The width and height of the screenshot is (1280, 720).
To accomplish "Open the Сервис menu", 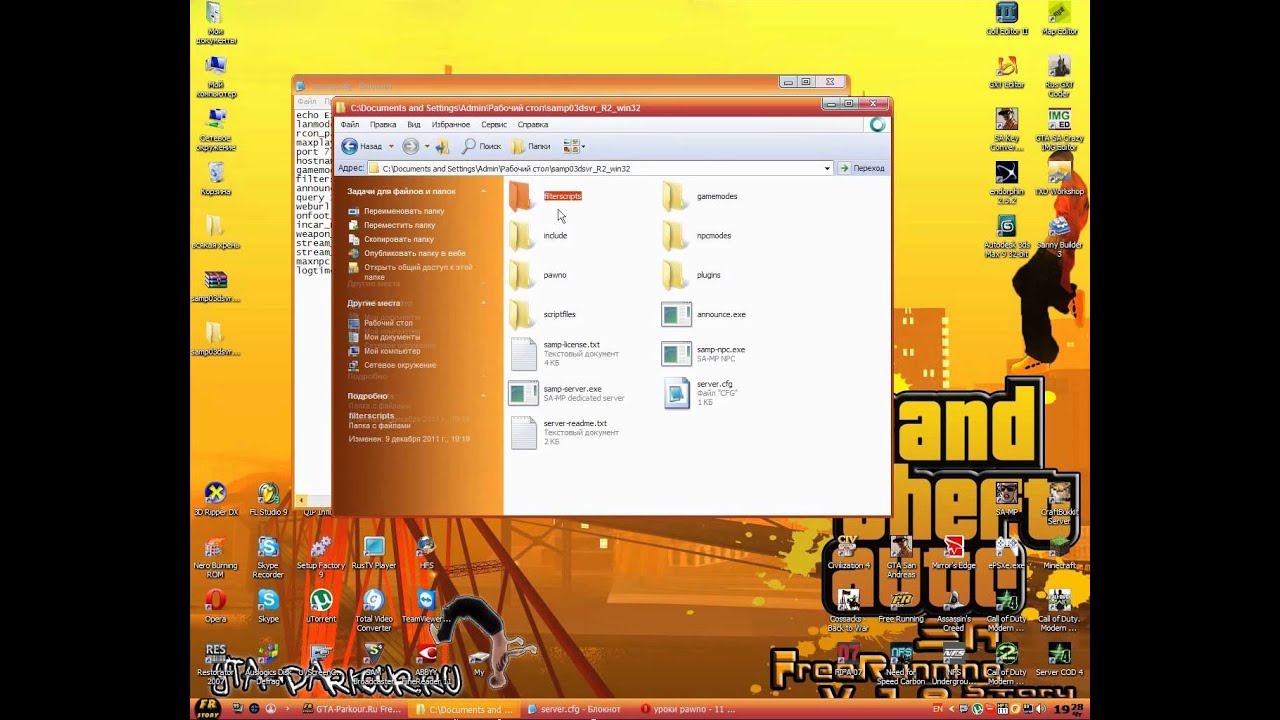I will [494, 125].
